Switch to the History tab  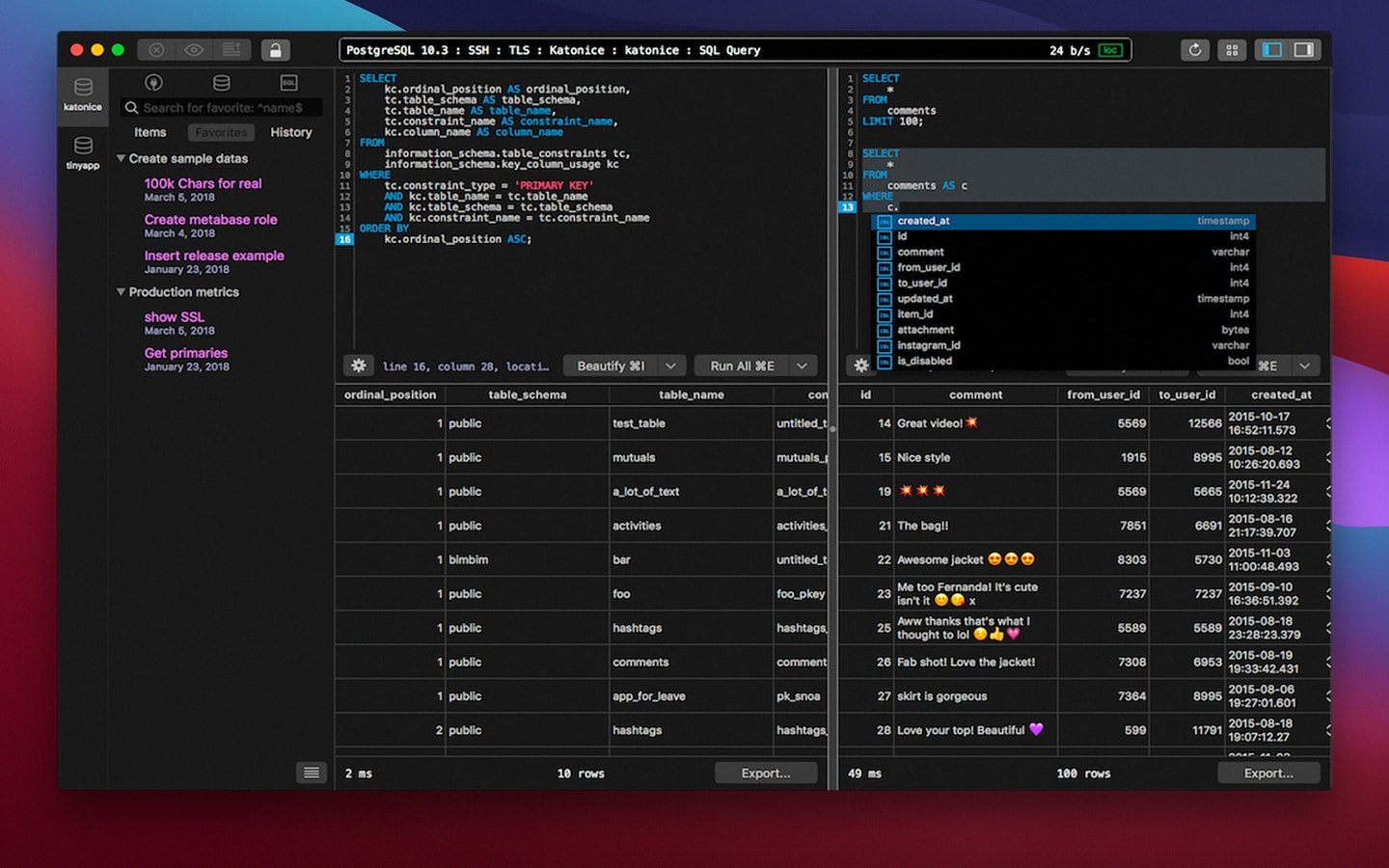click(290, 132)
